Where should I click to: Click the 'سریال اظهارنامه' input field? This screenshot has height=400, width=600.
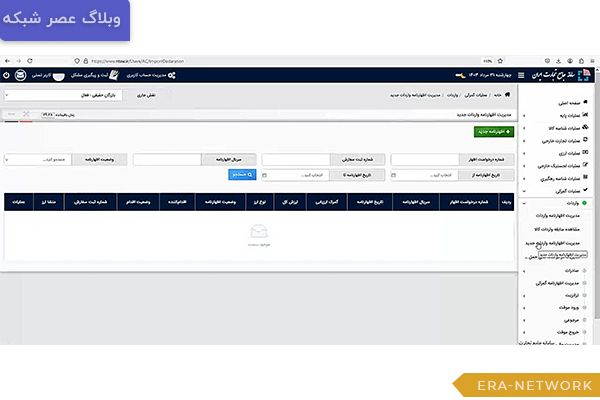click(166, 158)
